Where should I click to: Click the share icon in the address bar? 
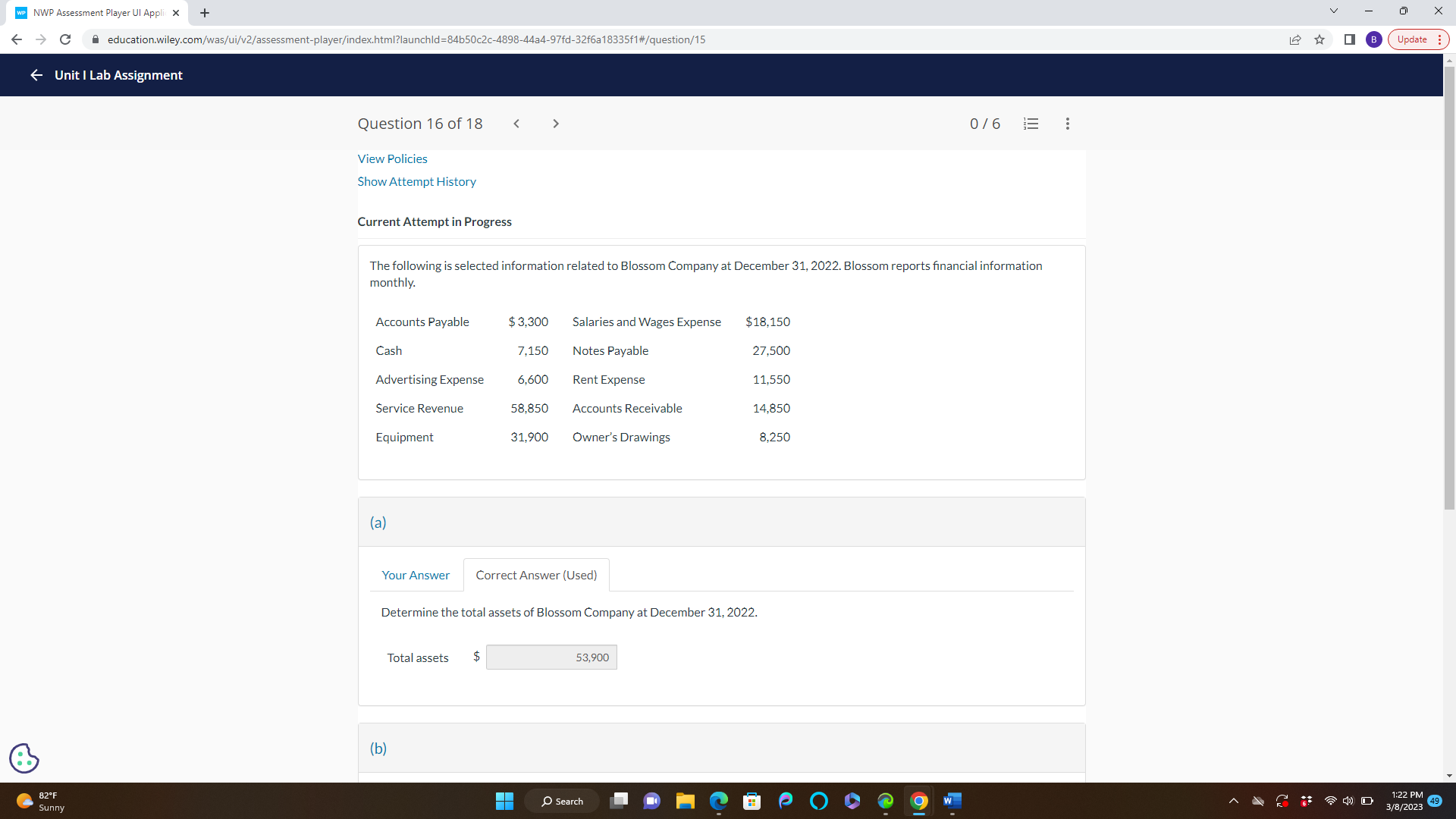(x=1295, y=39)
